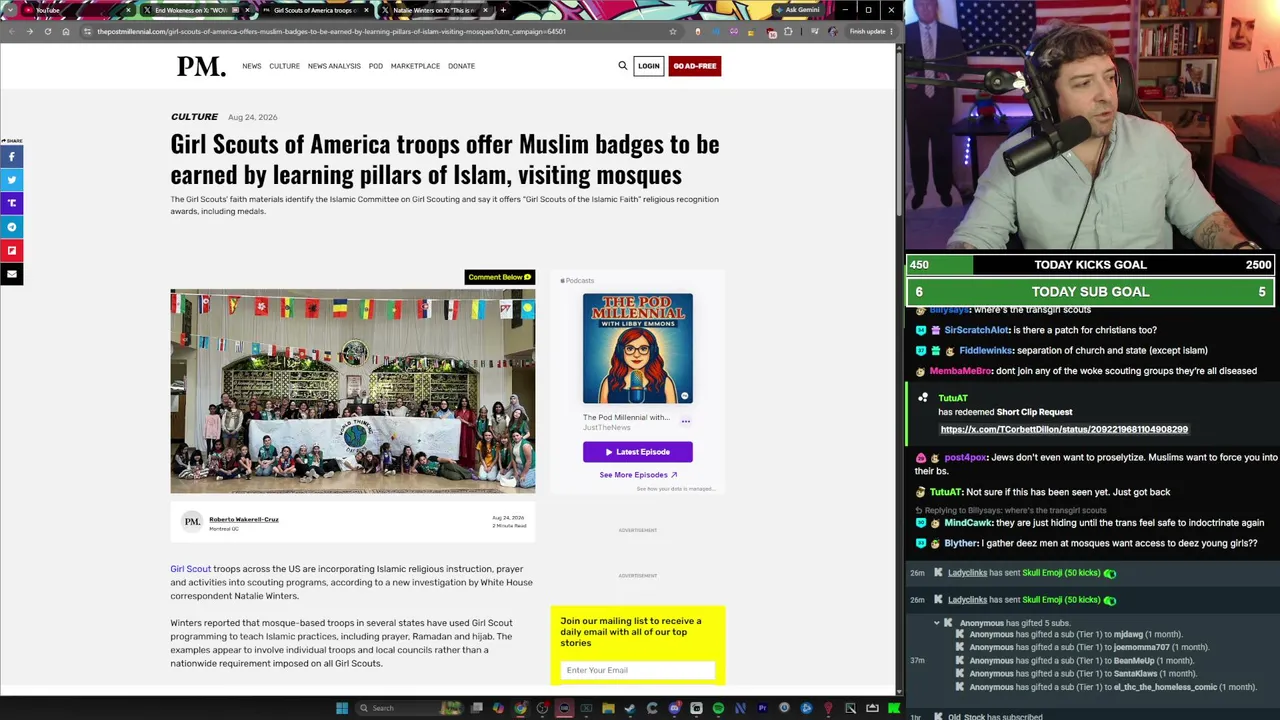
Task: Open the browser profile avatar
Action: [x=832, y=31]
